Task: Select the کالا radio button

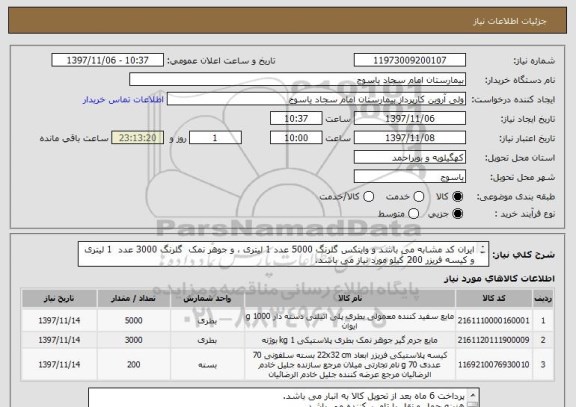Action: pyautogui.click(x=457, y=197)
